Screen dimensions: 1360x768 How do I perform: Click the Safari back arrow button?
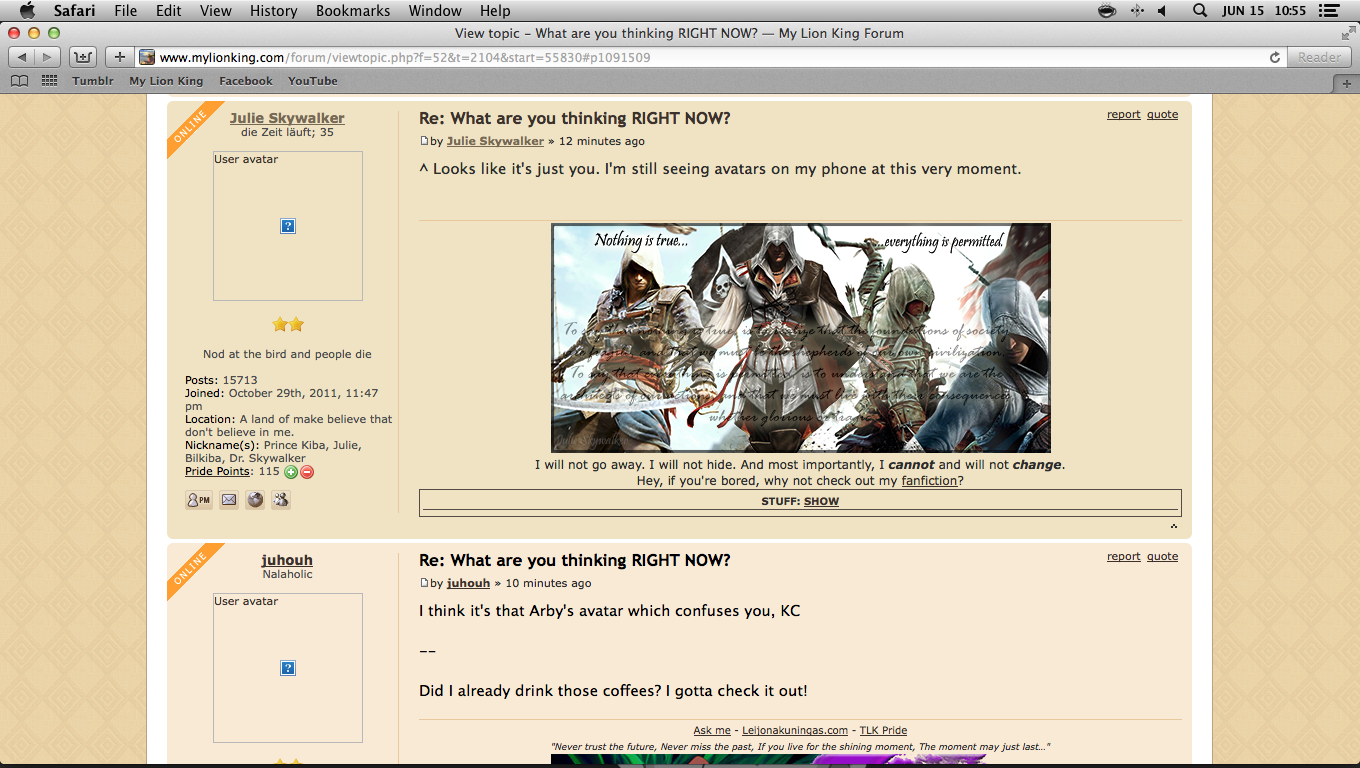pyautogui.click(x=22, y=57)
